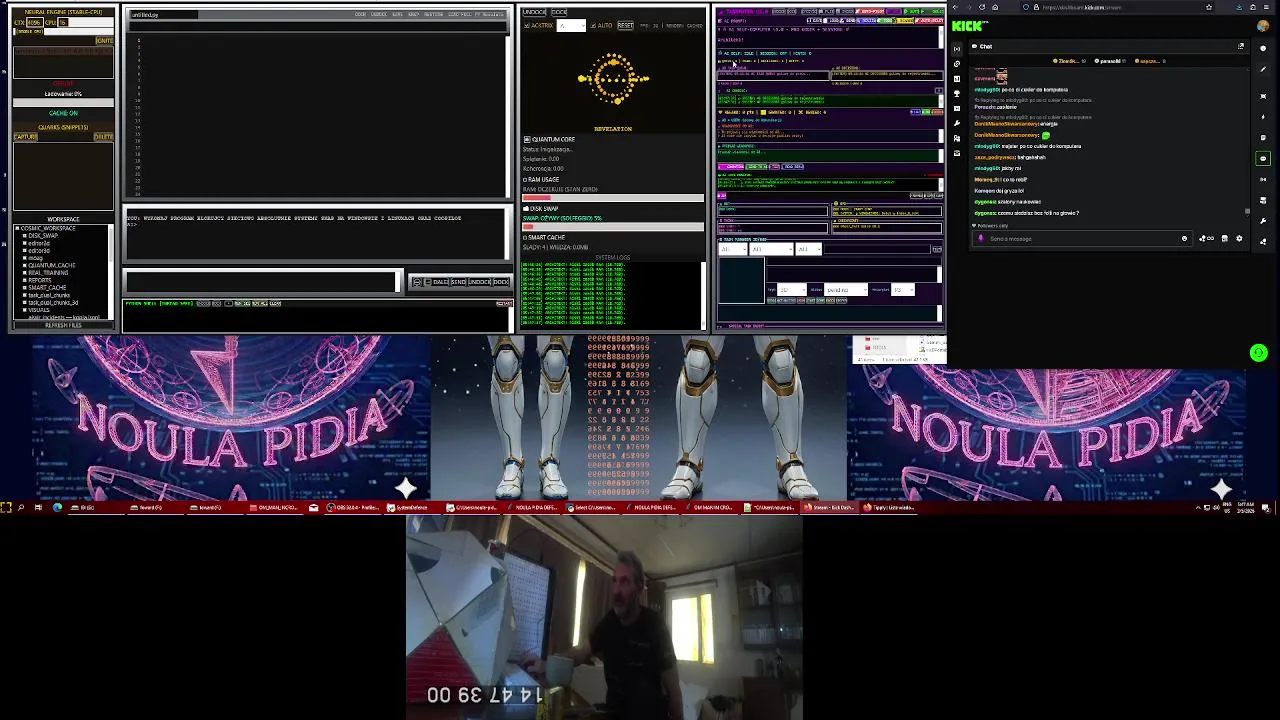Open the FS dropdown in task panel
Image resolution: width=1280 pixels, height=720 pixels.
point(903,290)
